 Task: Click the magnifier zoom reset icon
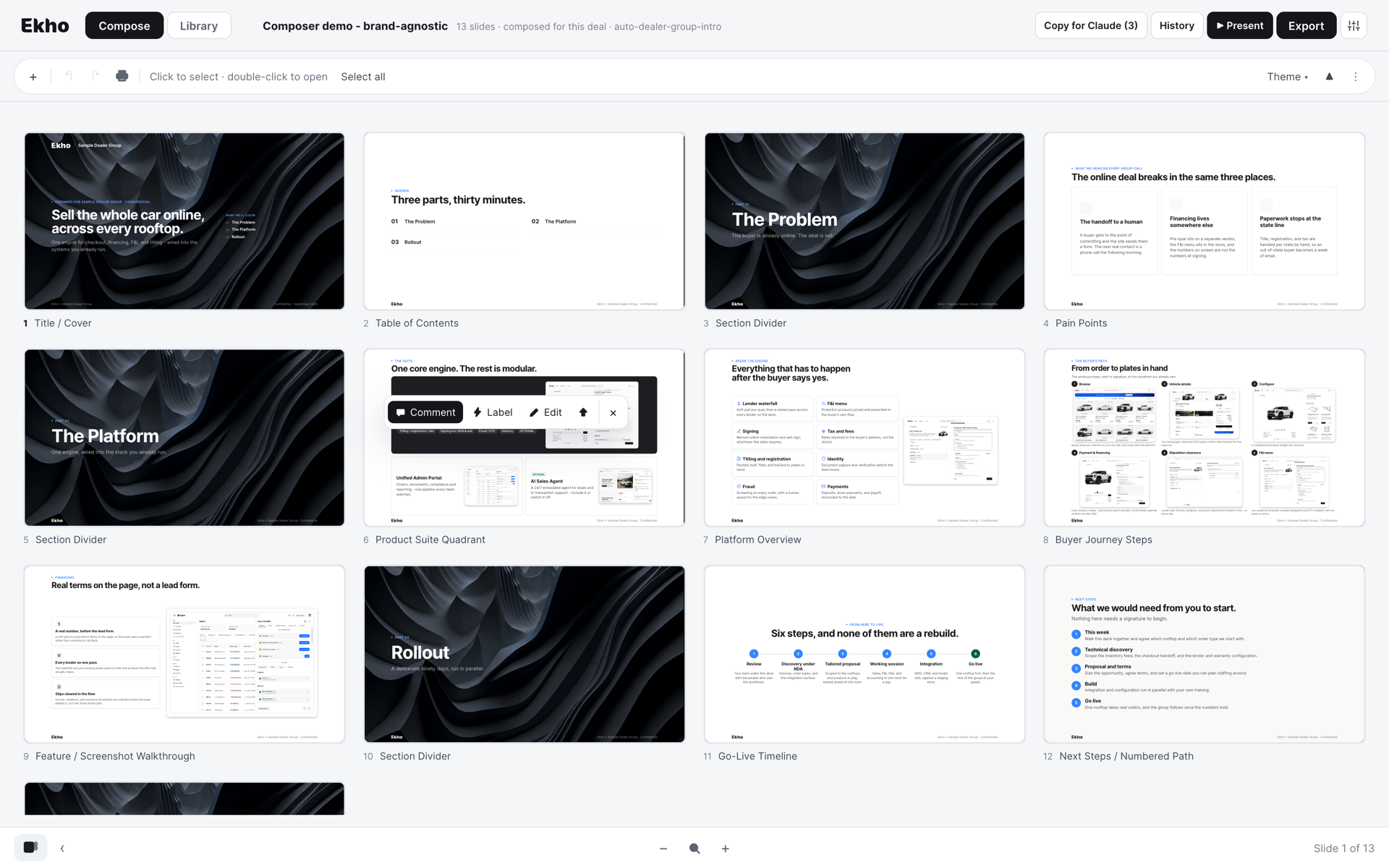pos(694,848)
